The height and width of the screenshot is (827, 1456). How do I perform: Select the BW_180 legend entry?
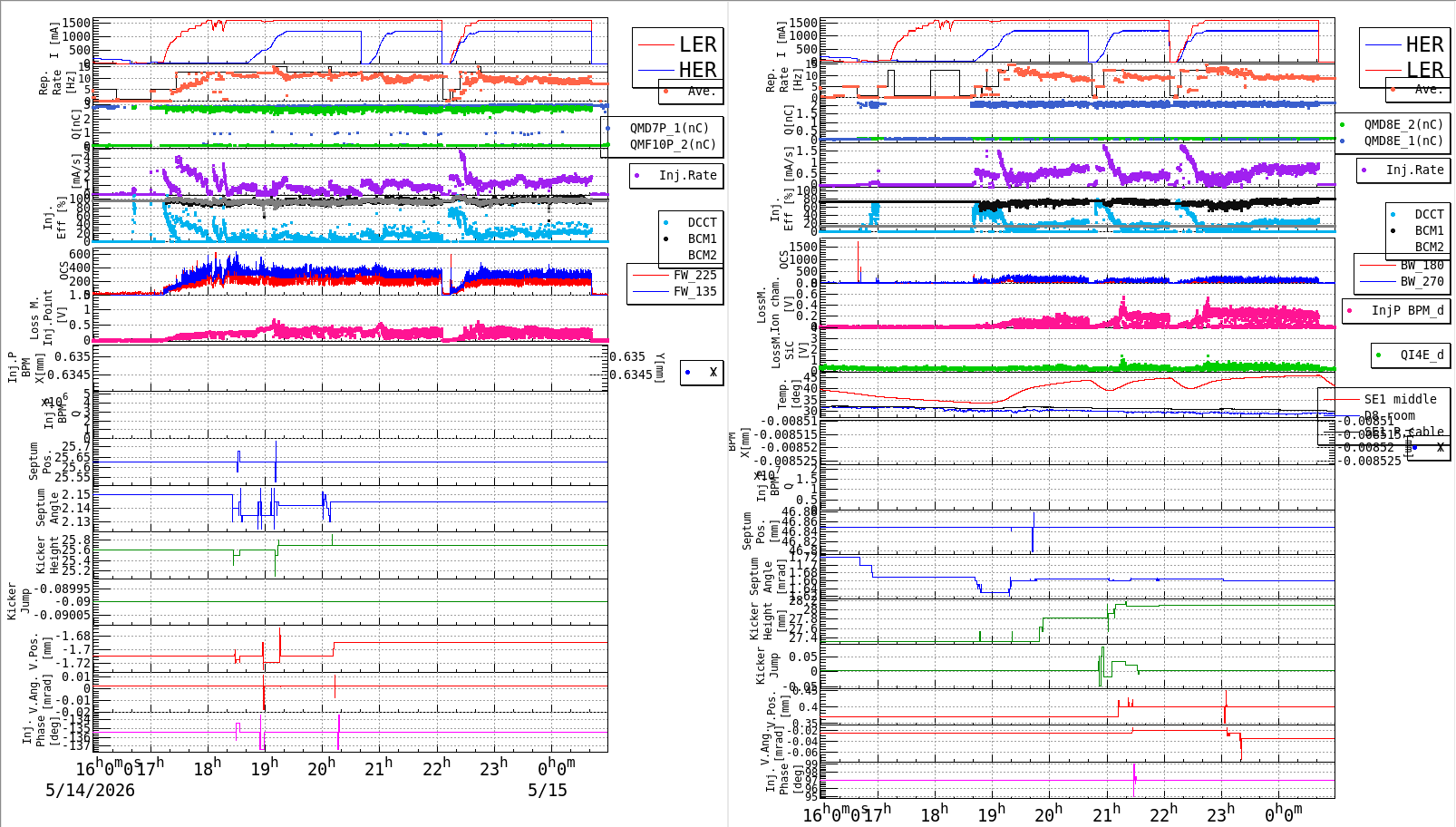(x=1422, y=265)
